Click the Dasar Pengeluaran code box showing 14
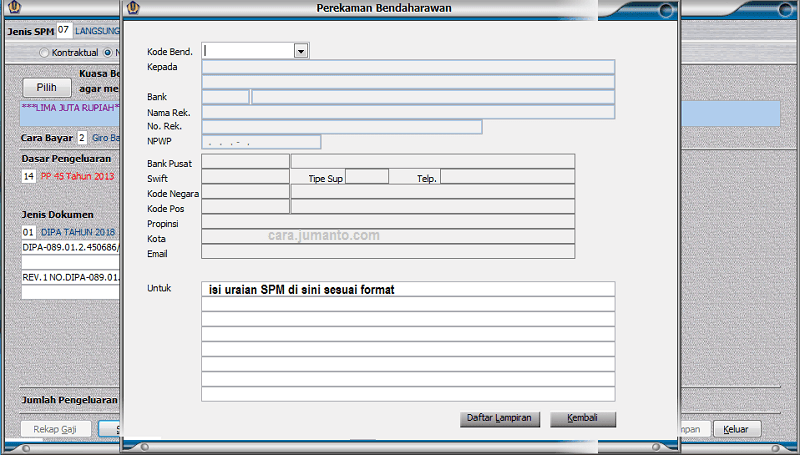The image size is (800, 455). point(29,177)
